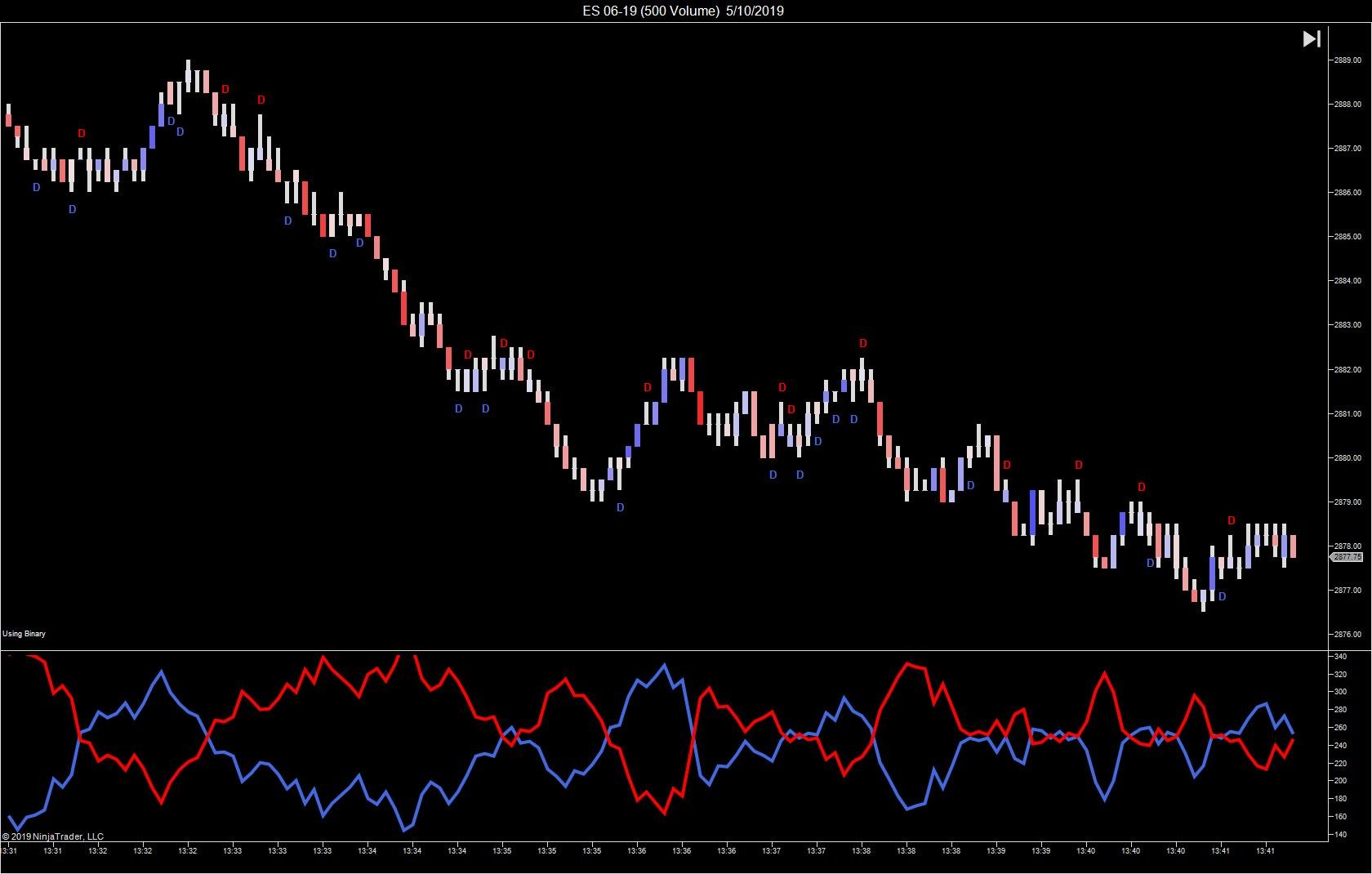Select the red D marker above the 13:38 swing high
The height and width of the screenshot is (874, 1372).
click(x=863, y=343)
